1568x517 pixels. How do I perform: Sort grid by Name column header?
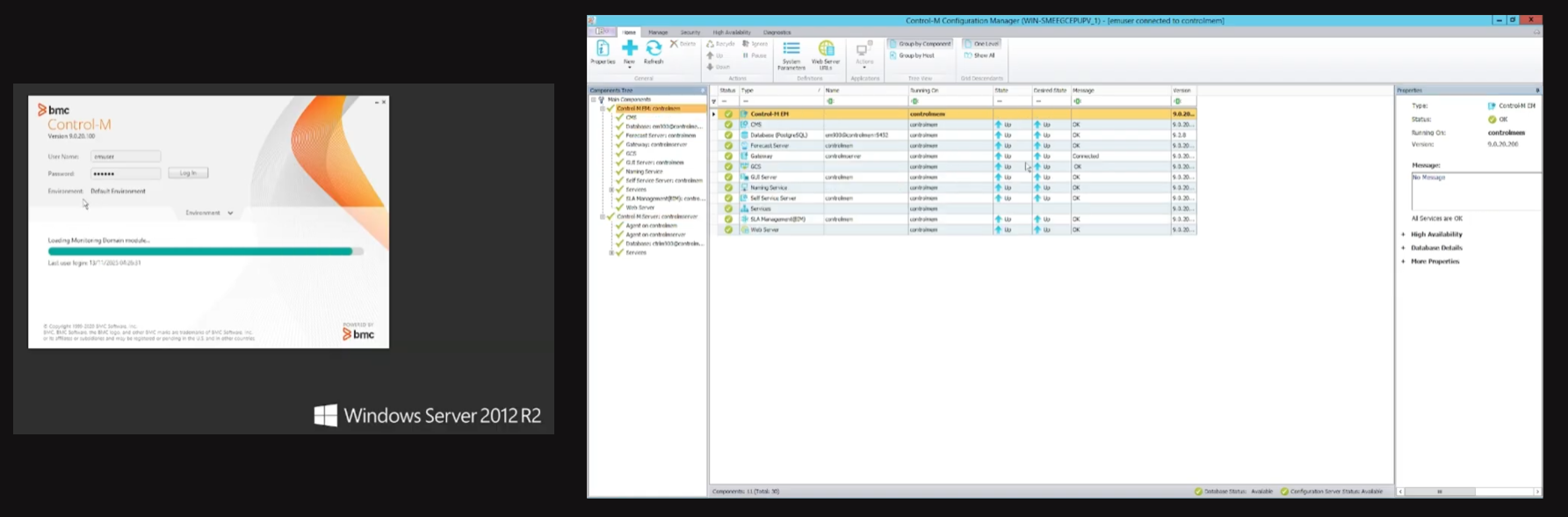[865, 91]
